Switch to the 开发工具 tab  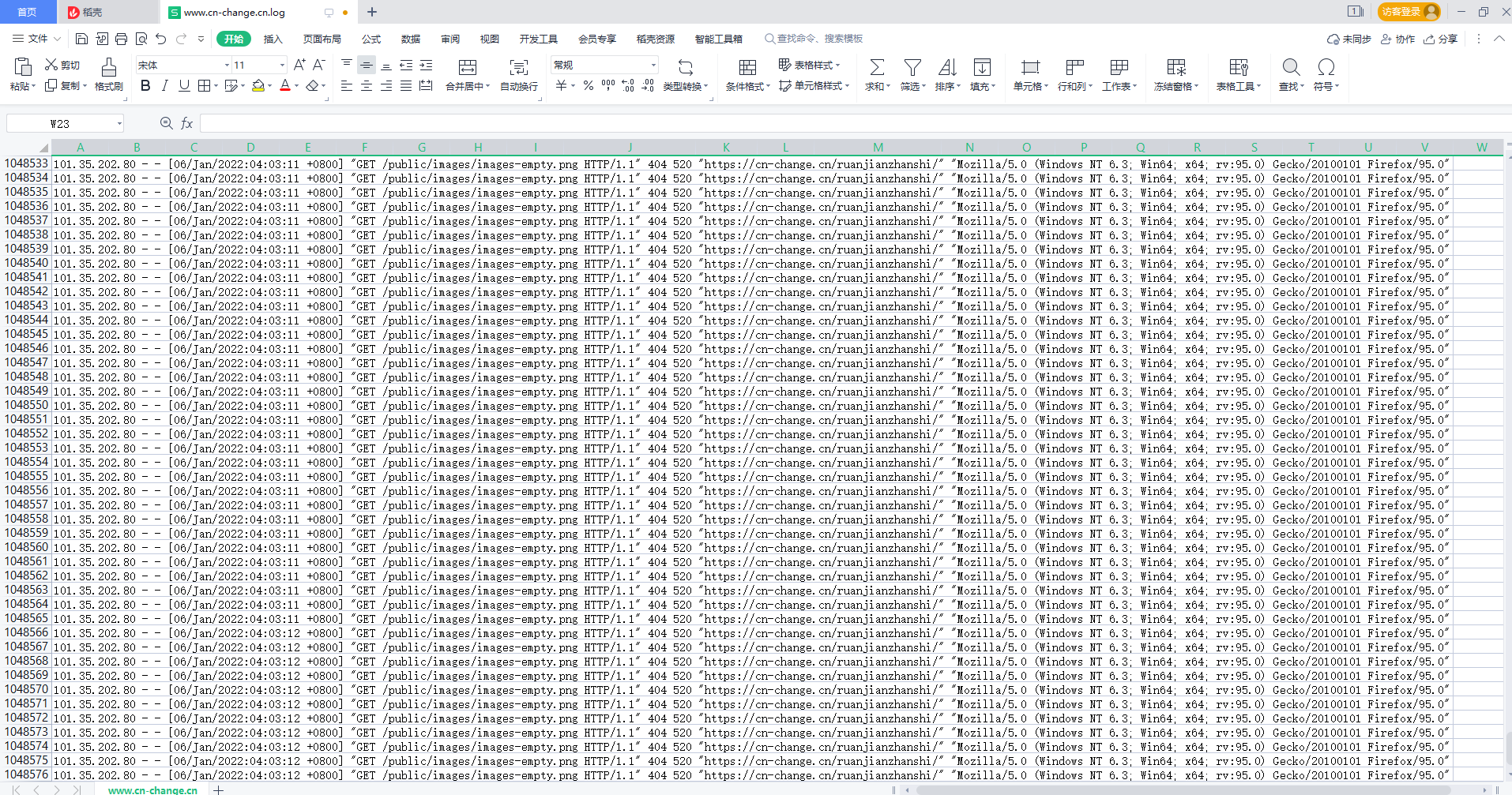tap(539, 39)
